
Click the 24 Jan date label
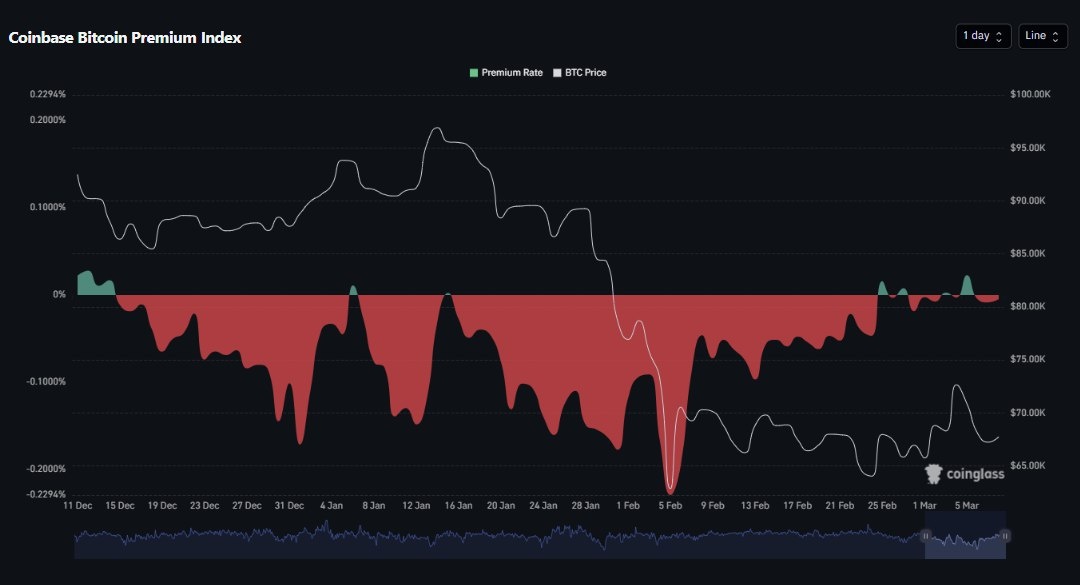click(543, 506)
